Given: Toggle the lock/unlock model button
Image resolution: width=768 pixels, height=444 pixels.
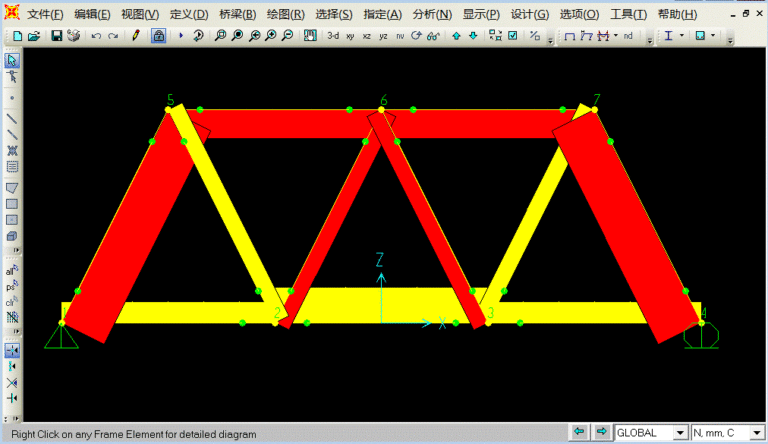Looking at the screenshot, I should click(158, 36).
